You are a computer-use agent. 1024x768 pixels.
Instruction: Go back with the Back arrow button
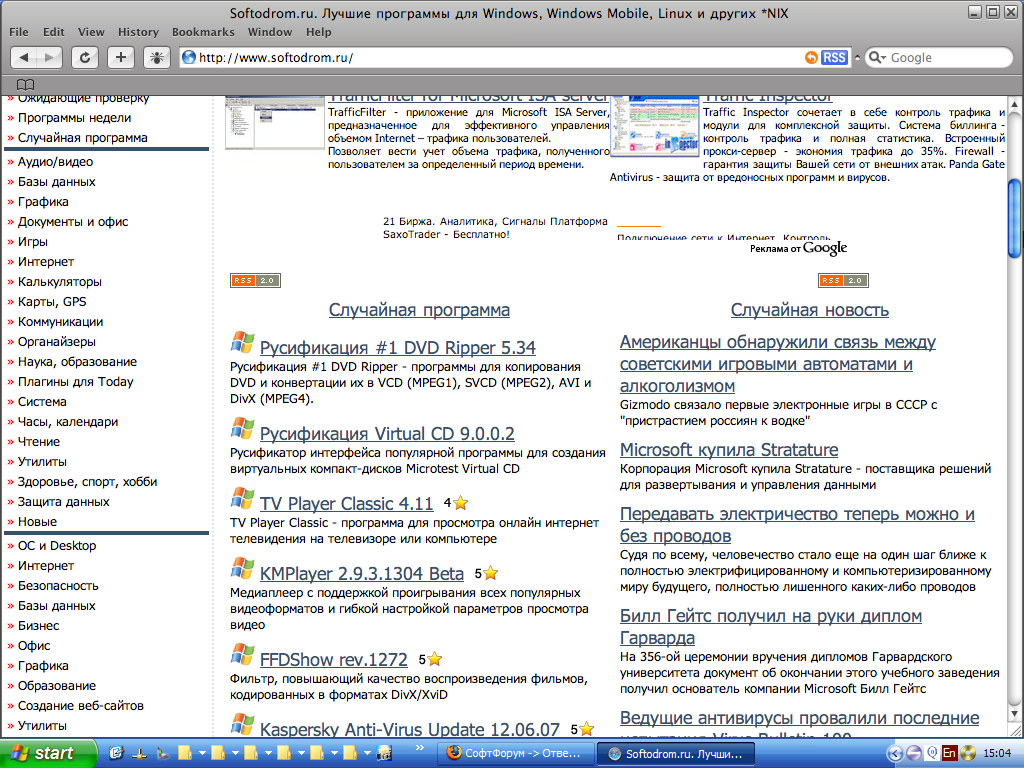click(24, 57)
